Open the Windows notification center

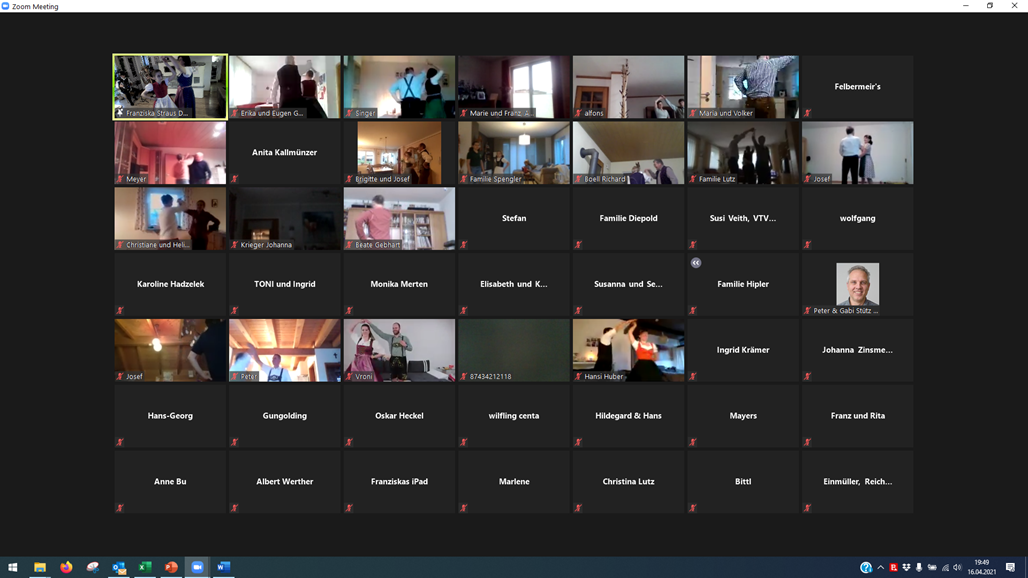tap(1010, 568)
